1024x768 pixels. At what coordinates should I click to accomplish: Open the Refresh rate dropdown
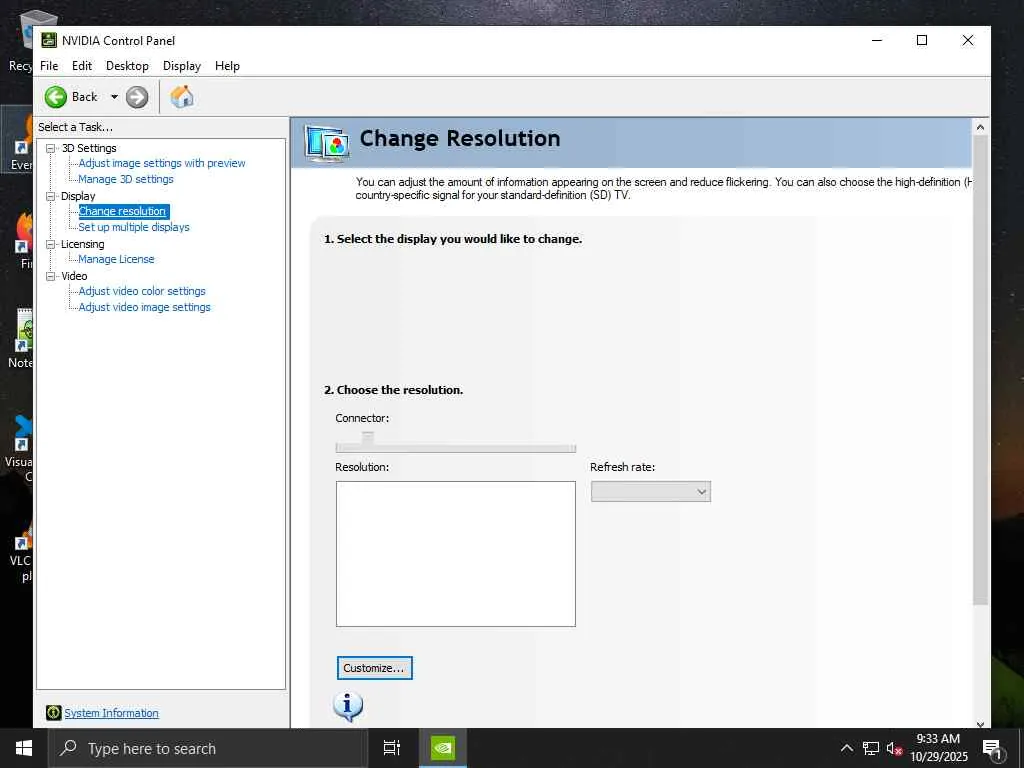click(x=650, y=492)
